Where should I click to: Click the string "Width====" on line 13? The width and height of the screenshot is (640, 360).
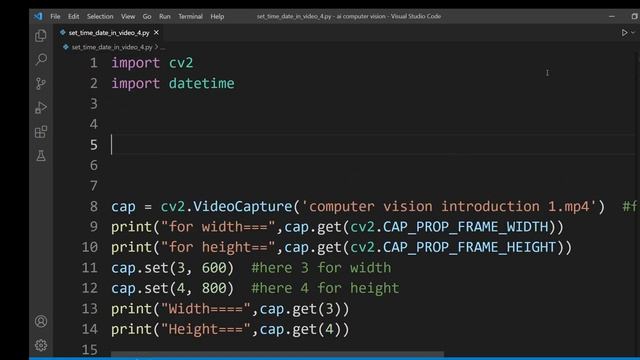206,309
